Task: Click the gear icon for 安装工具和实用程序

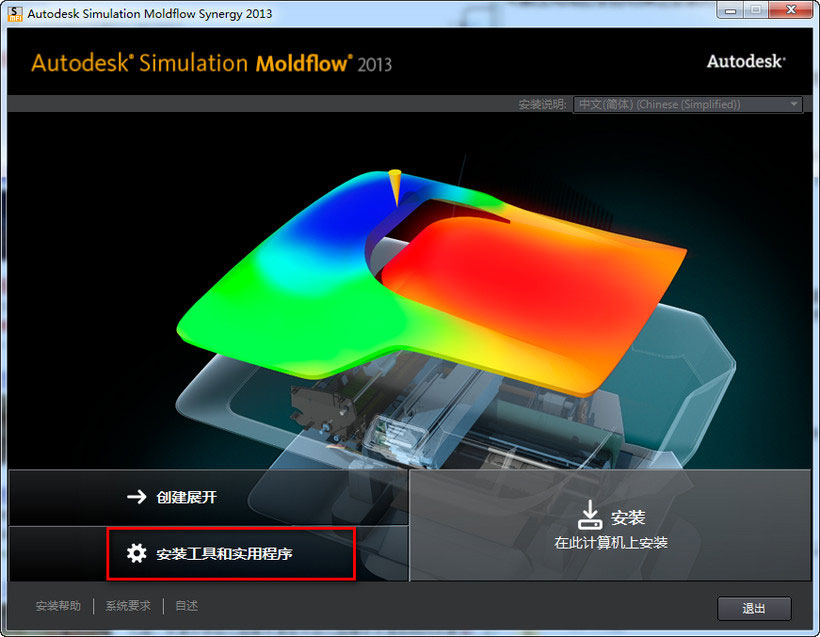Action: click(x=136, y=553)
